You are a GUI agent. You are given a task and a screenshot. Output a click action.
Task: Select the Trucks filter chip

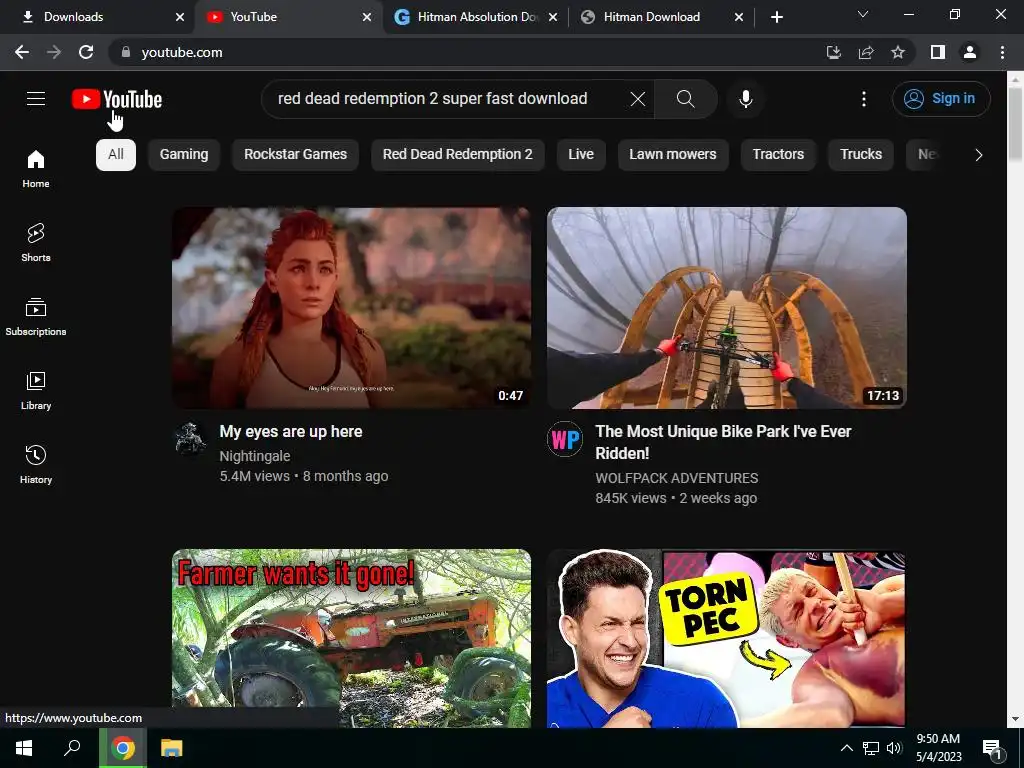click(x=861, y=155)
